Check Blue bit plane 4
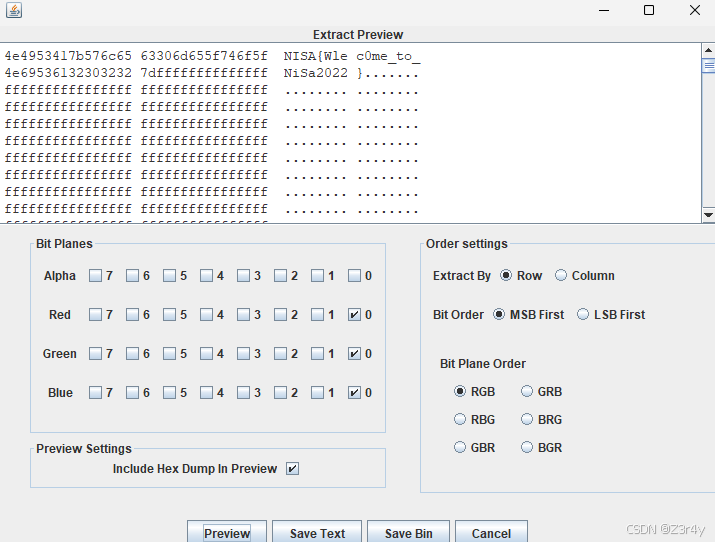The image size is (715, 542). click(x=206, y=392)
